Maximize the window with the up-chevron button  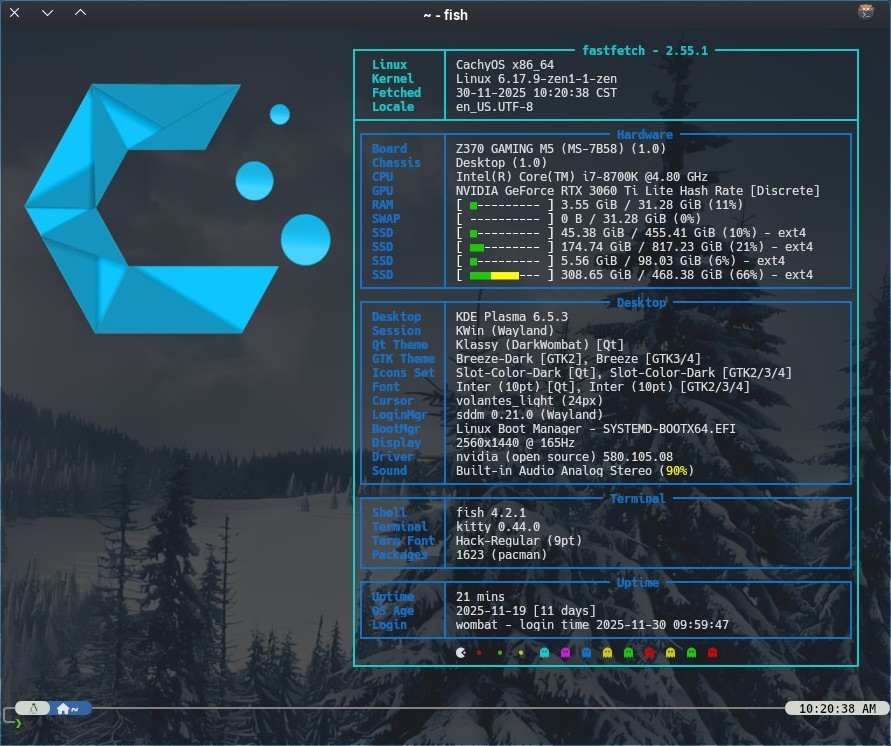80,13
